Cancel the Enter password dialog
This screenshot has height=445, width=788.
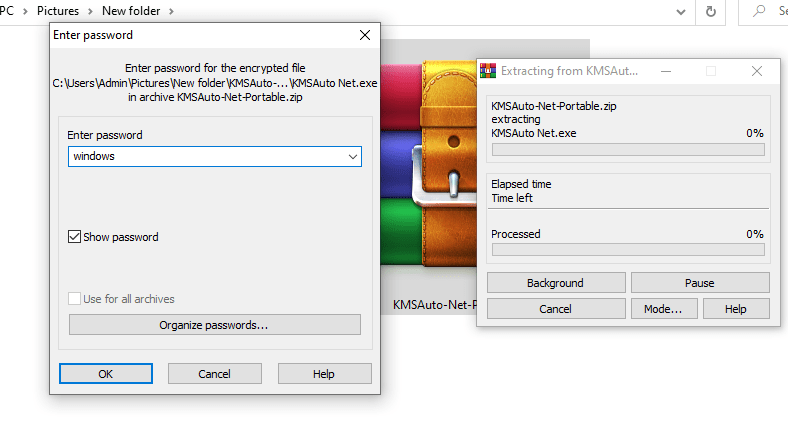[x=215, y=374]
